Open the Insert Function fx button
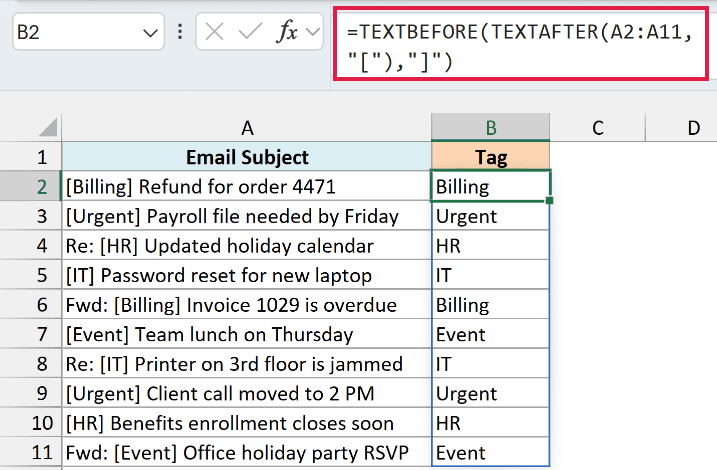Viewport: 717px width, 470px height. point(287,32)
